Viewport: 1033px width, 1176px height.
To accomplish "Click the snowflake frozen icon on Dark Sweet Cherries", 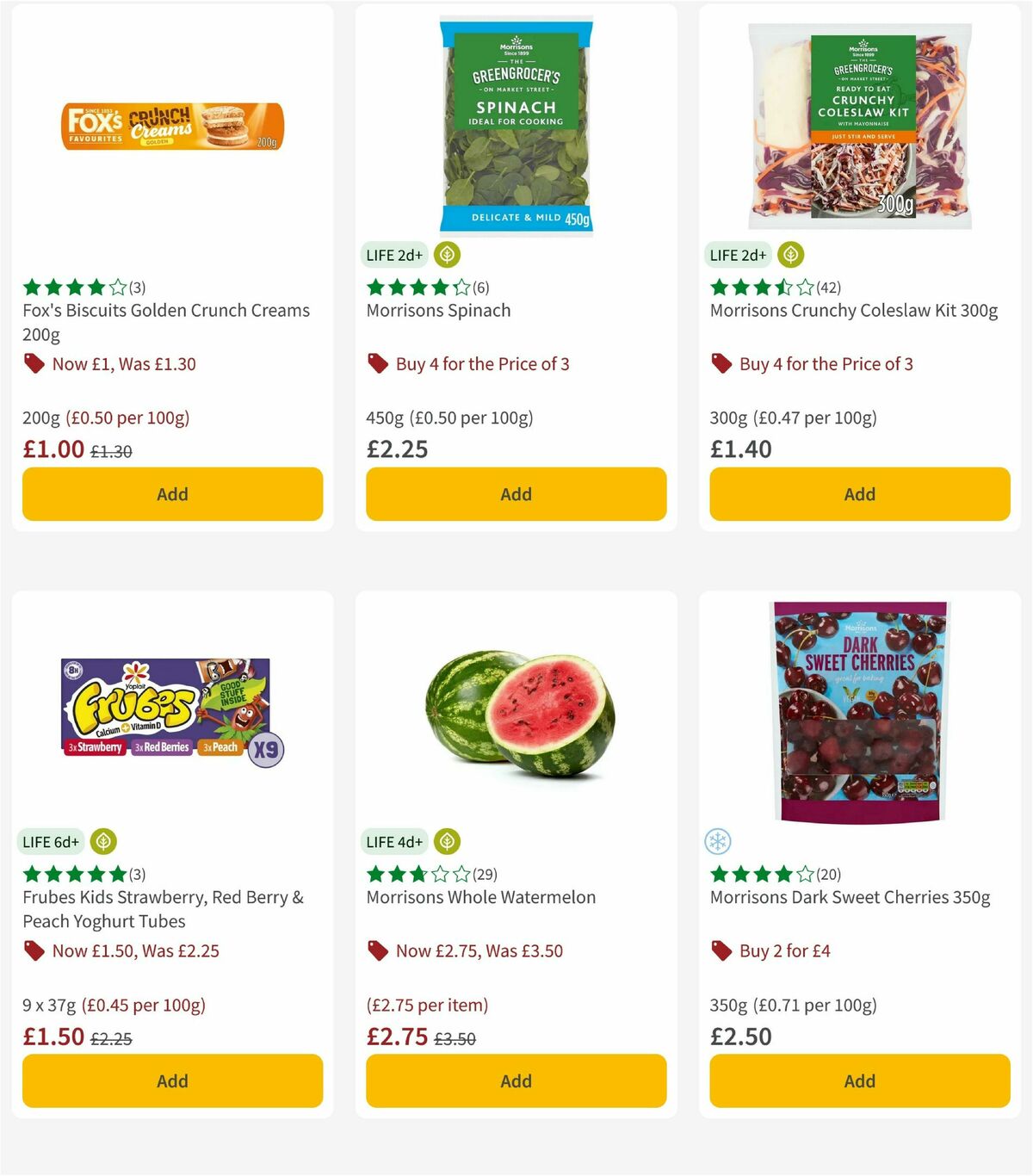I will coord(718,842).
